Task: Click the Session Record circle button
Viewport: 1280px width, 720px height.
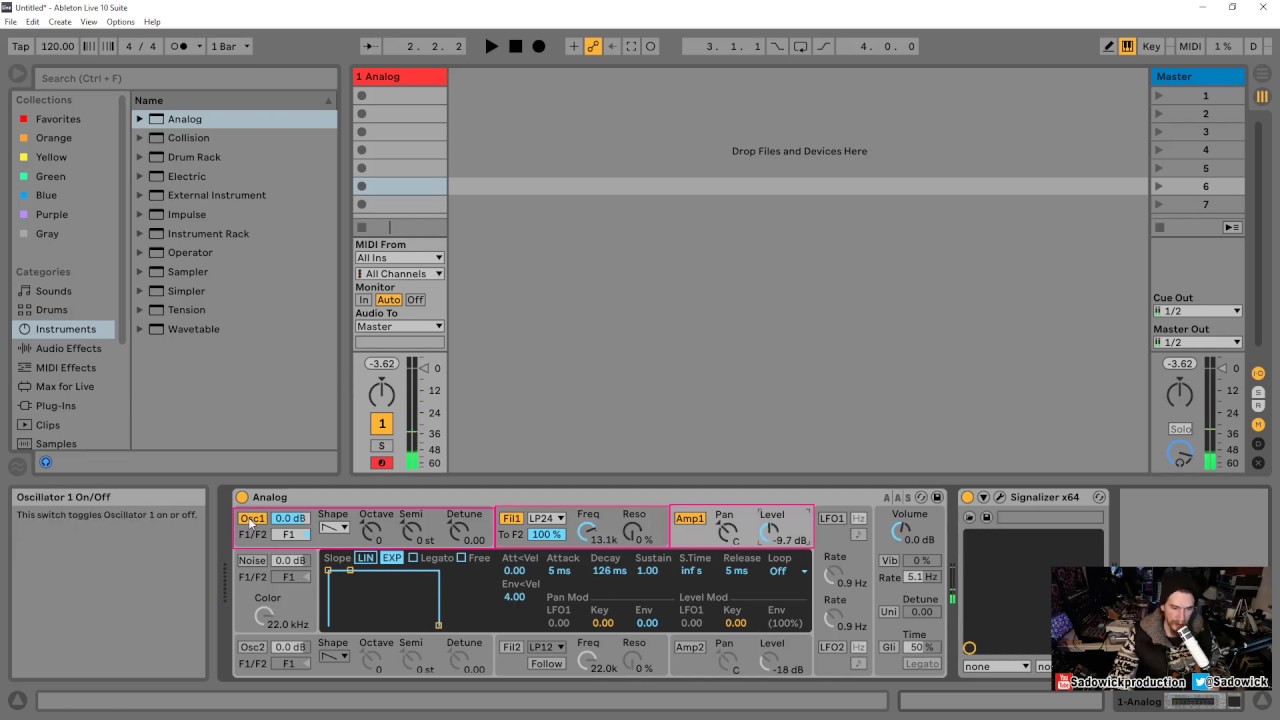Action: click(651, 46)
